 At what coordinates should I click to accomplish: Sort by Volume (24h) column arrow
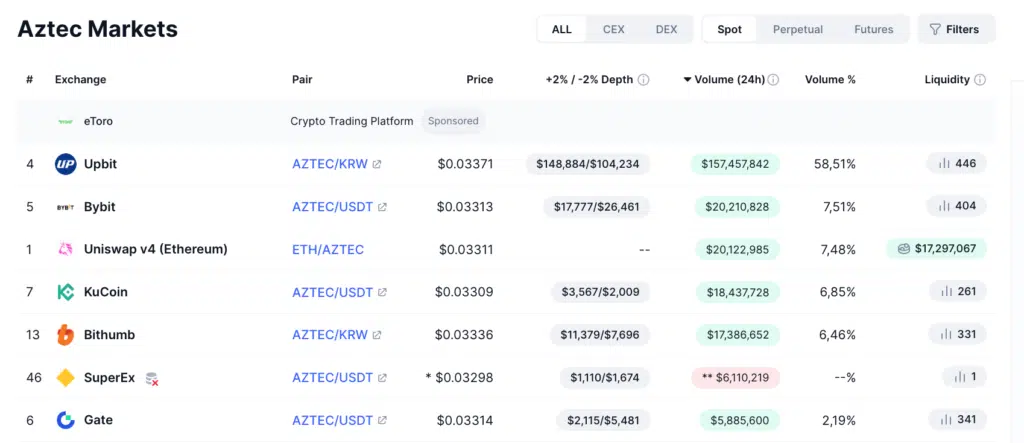point(687,80)
